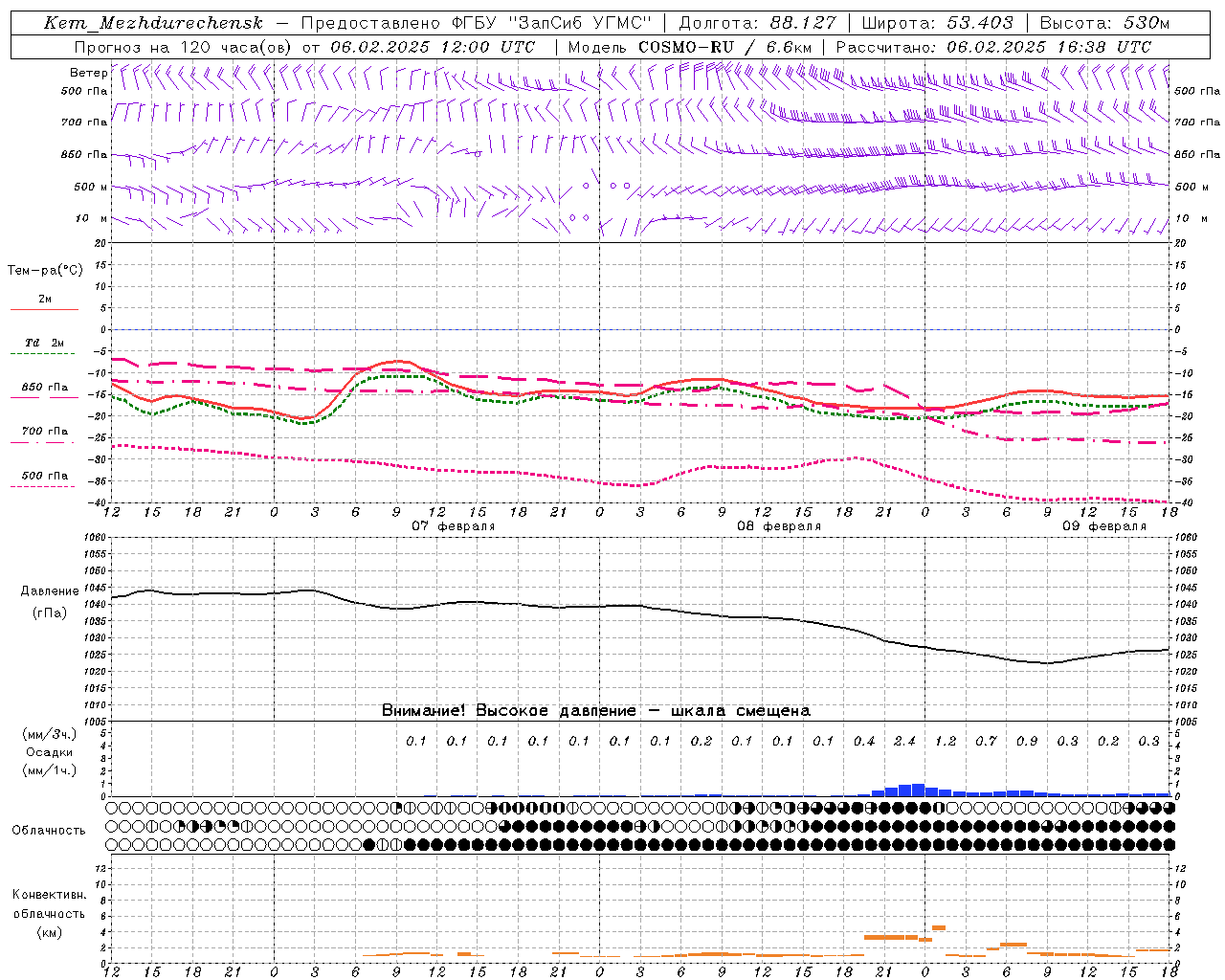The width and height of the screenshot is (1225, 980).
Task: Click the Kem_Mezhdurechensk station title
Action: pyautogui.click(x=153, y=23)
